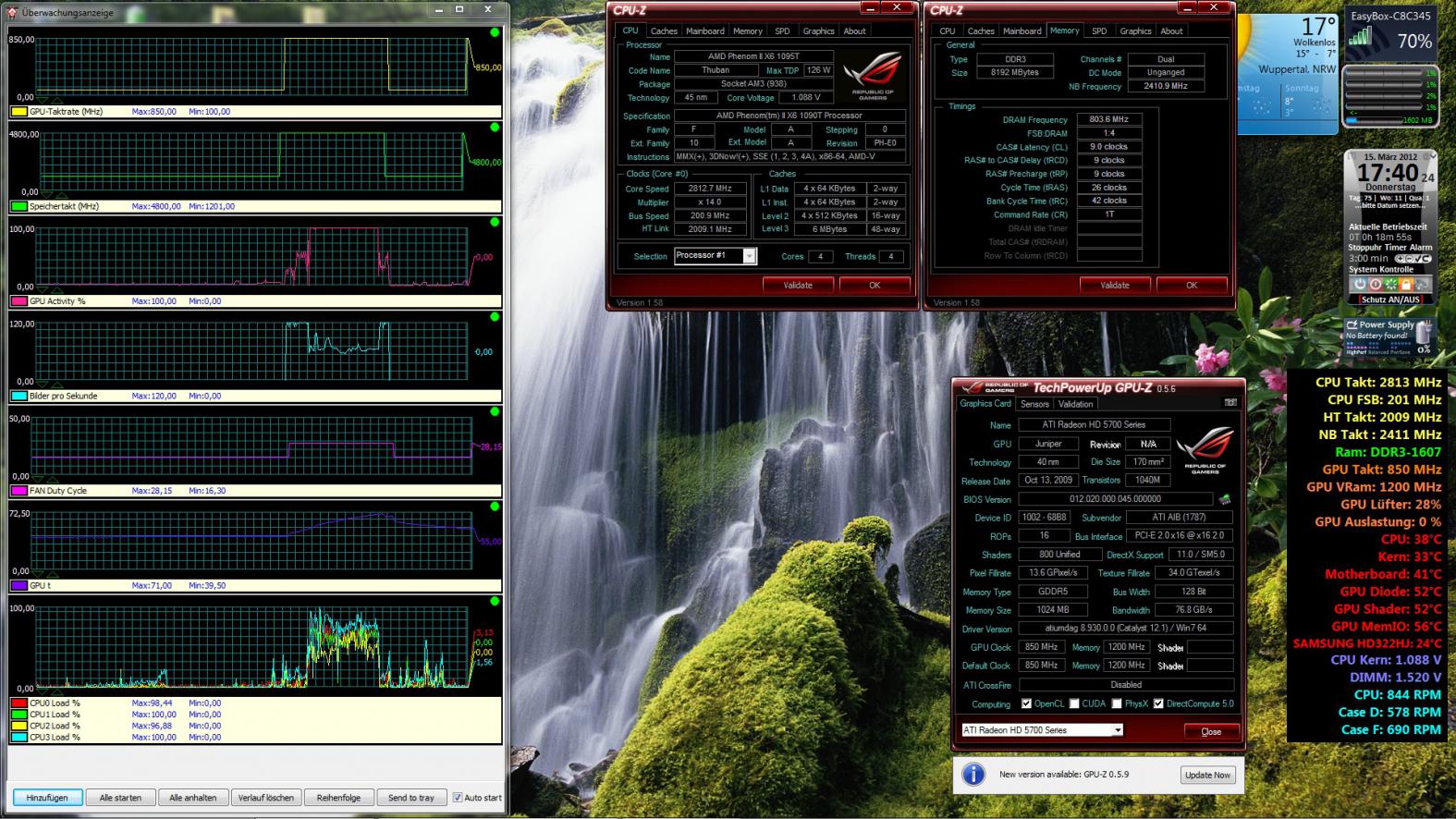Click cyan color swatch for CPU3 Load %

(18, 738)
